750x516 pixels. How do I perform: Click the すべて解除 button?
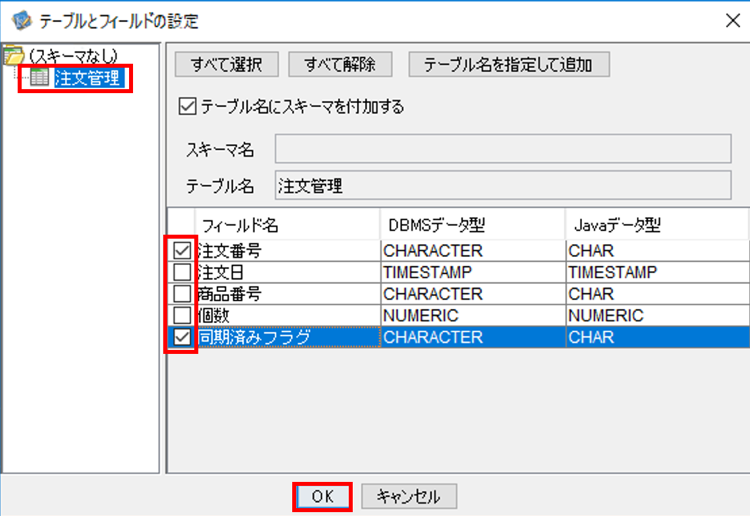(340, 64)
